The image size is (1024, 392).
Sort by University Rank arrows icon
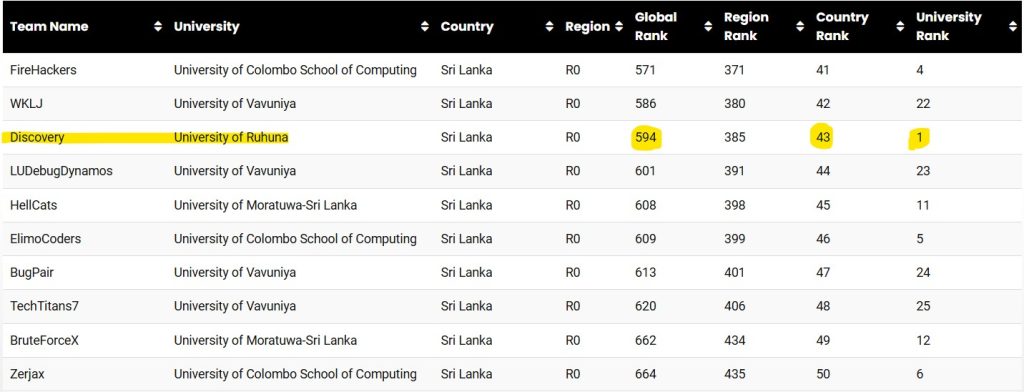click(1012, 27)
